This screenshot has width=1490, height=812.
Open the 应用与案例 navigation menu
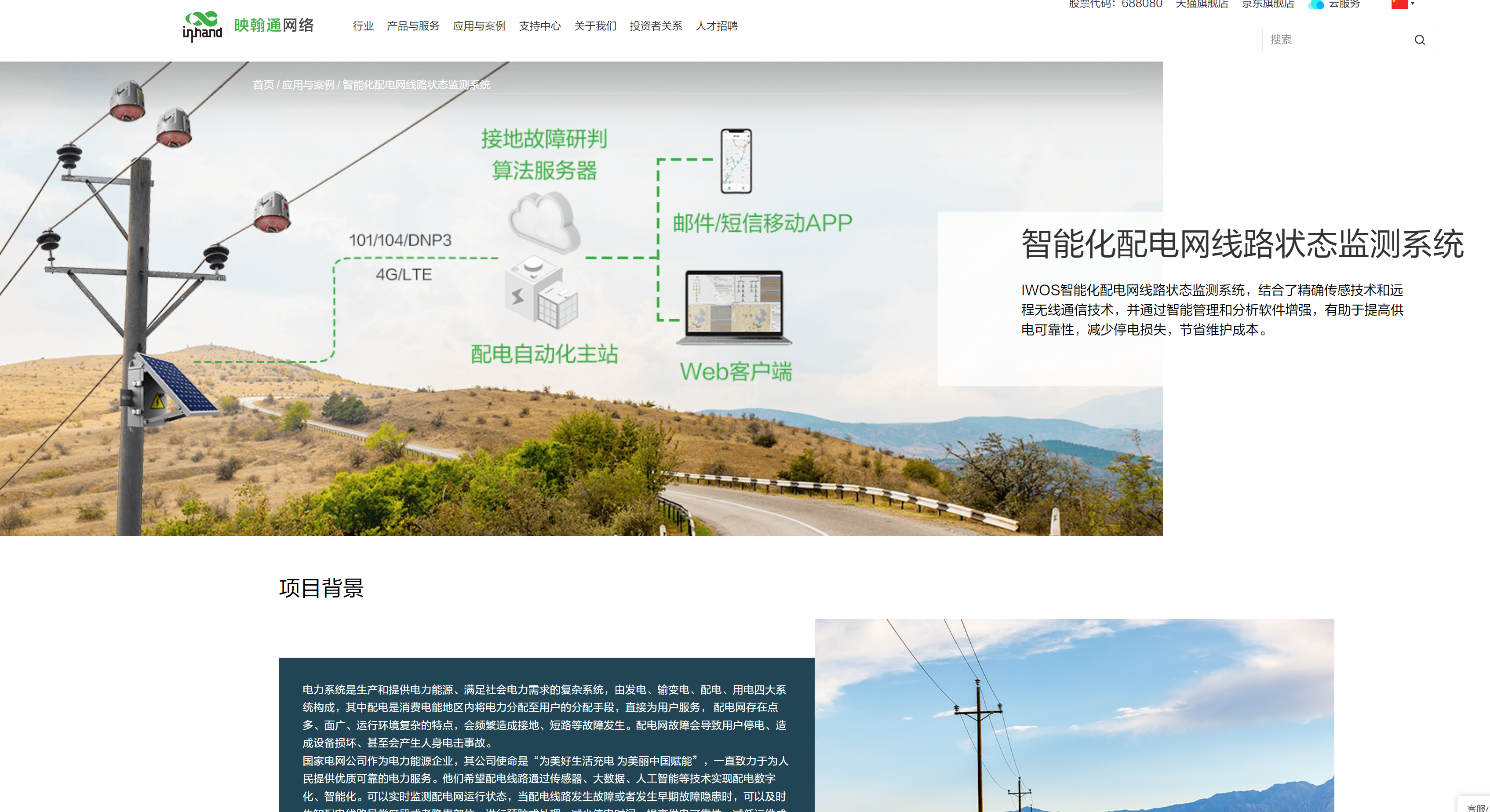click(479, 26)
